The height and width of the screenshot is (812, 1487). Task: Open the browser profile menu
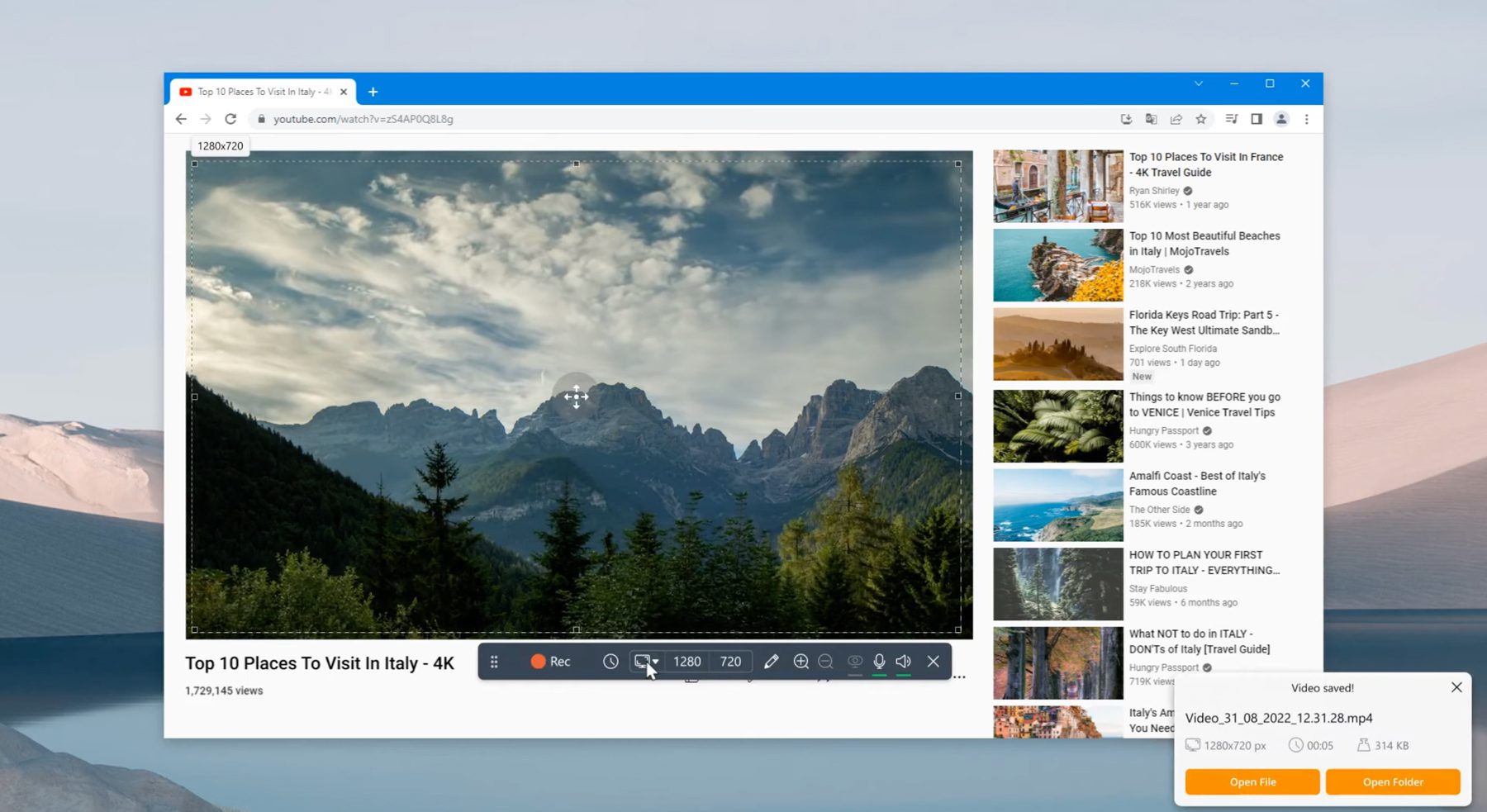tap(1281, 119)
